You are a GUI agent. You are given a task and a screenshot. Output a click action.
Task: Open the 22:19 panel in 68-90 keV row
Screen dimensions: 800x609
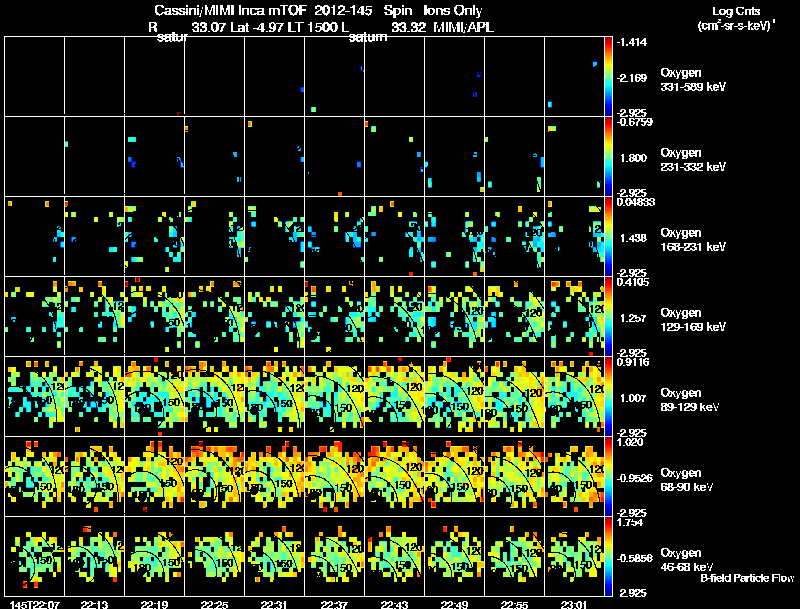point(155,476)
